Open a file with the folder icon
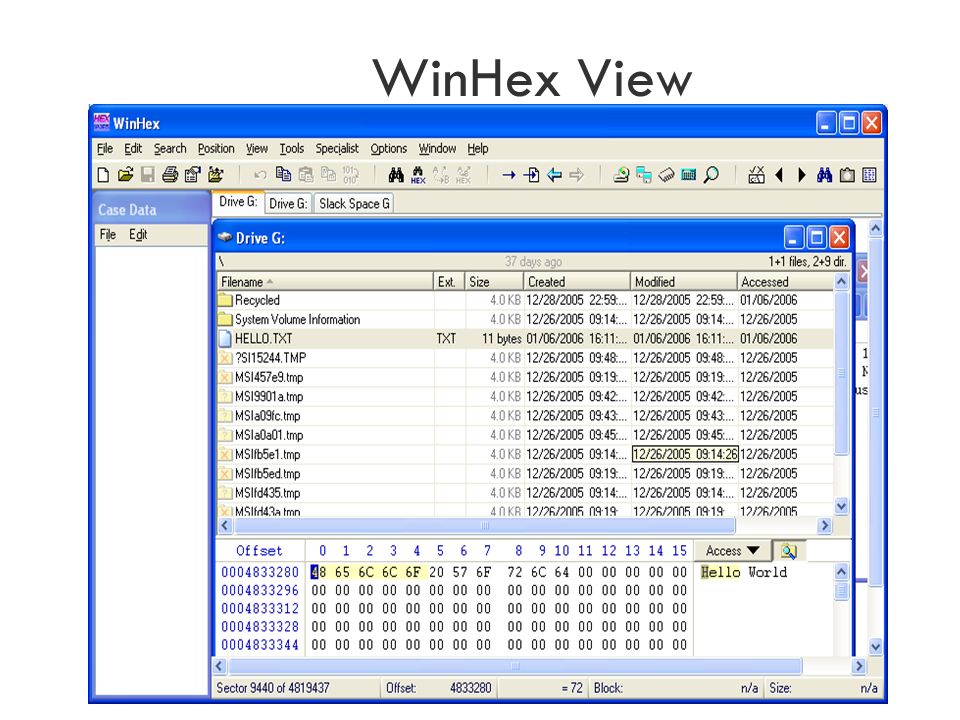The width and height of the screenshot is (960, 720). [x=126, y=175]
